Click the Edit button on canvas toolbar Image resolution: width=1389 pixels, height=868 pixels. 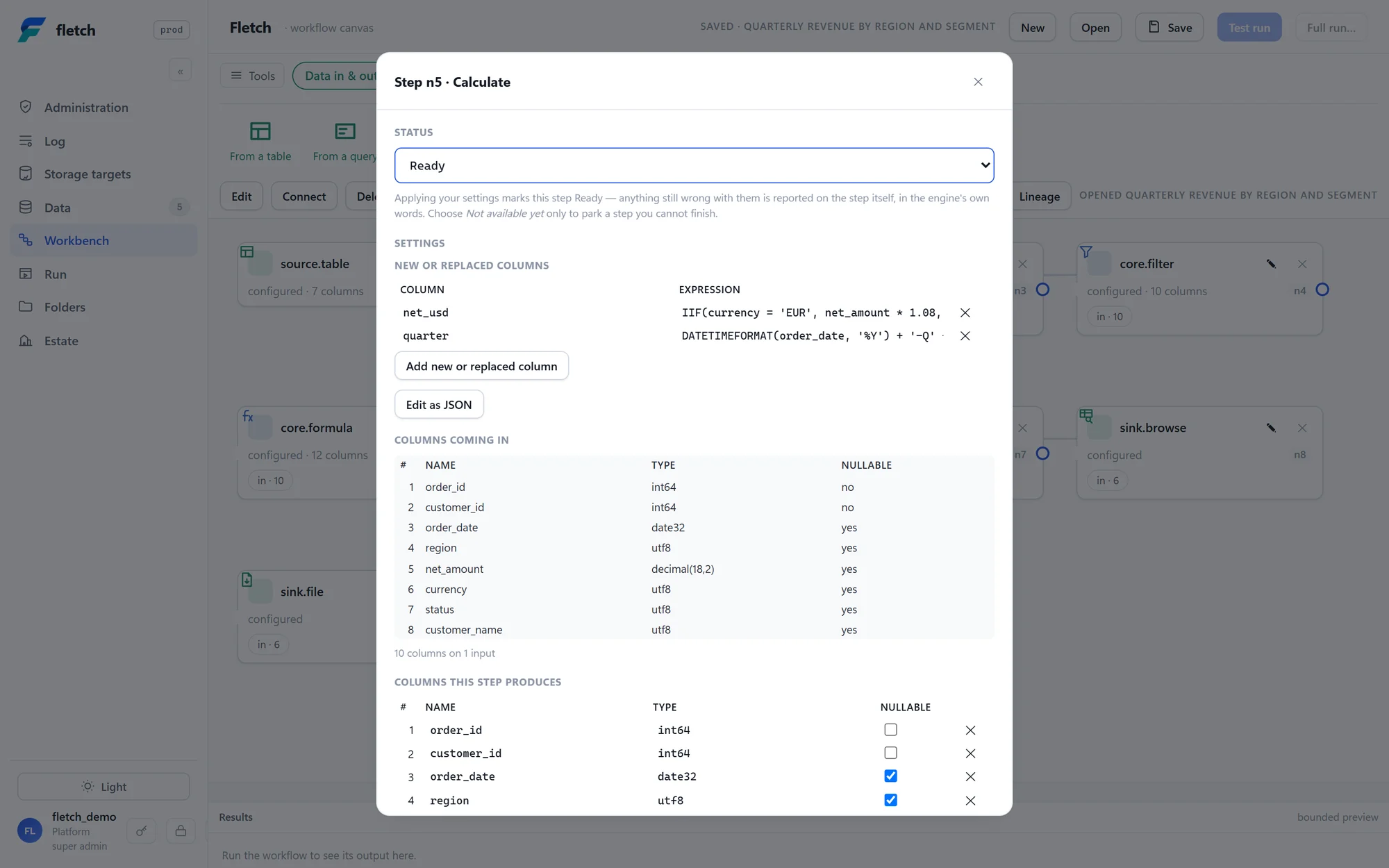click(242, 197)
